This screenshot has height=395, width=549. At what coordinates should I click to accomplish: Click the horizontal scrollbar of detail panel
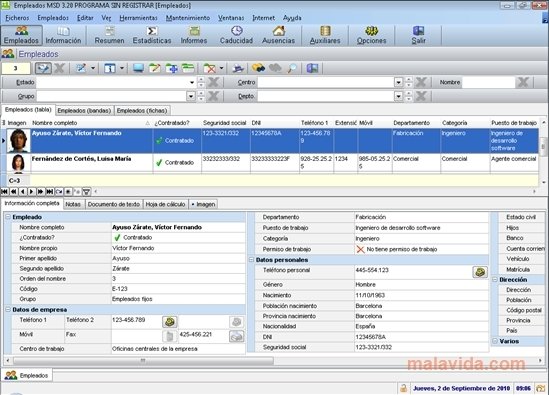coord(143,360)
